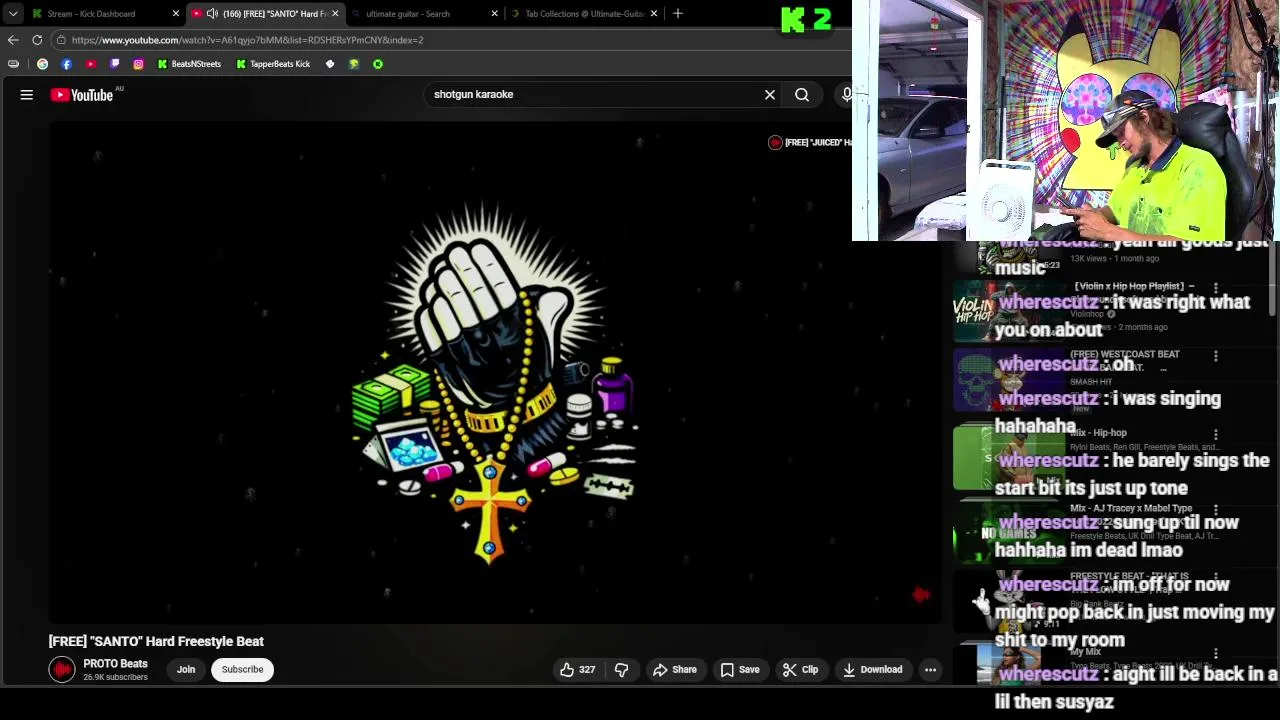Start voice search with the microphone icon

(847, 95)
